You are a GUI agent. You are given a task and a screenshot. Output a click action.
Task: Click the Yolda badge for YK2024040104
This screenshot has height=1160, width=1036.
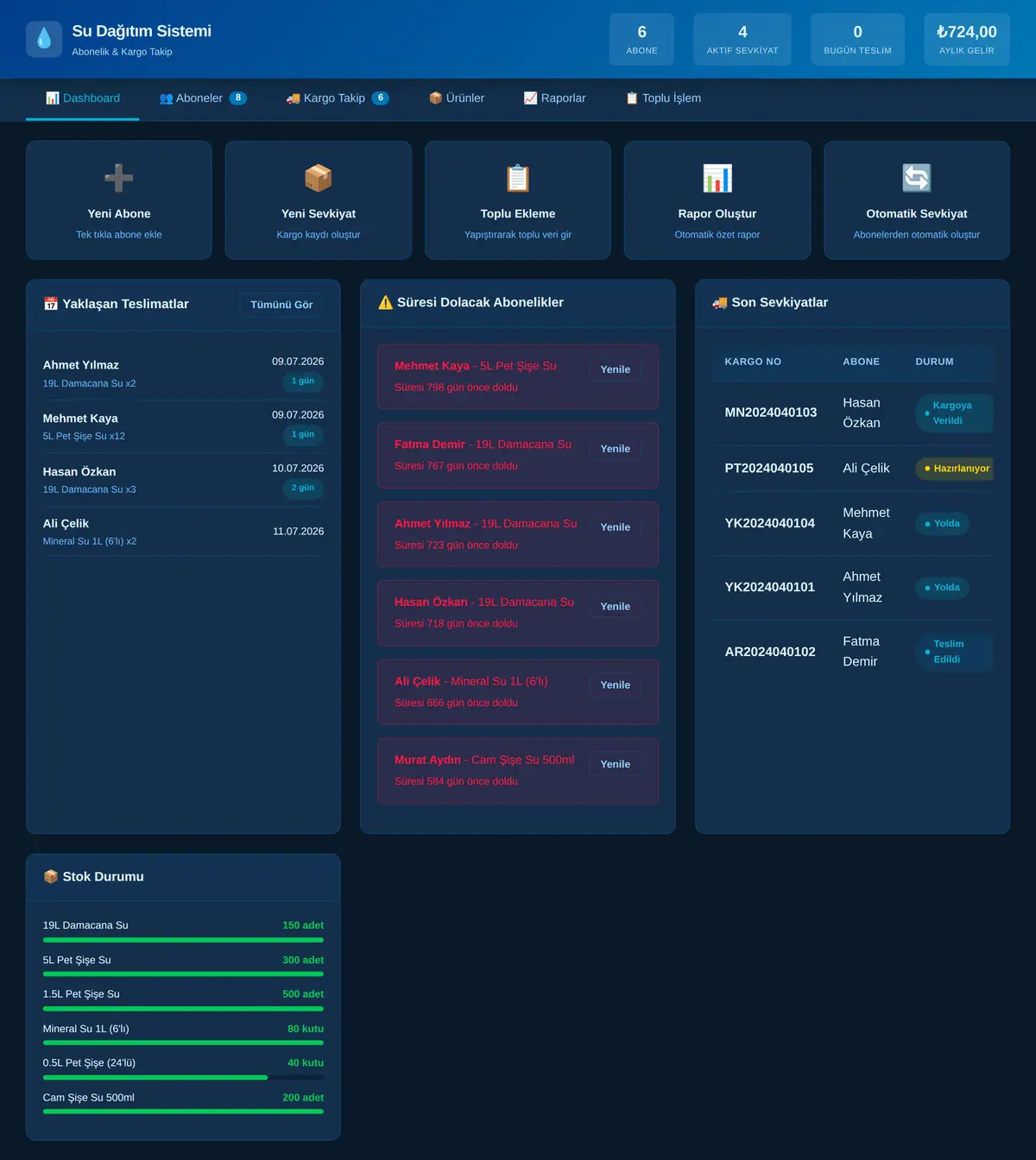(943, 524)
